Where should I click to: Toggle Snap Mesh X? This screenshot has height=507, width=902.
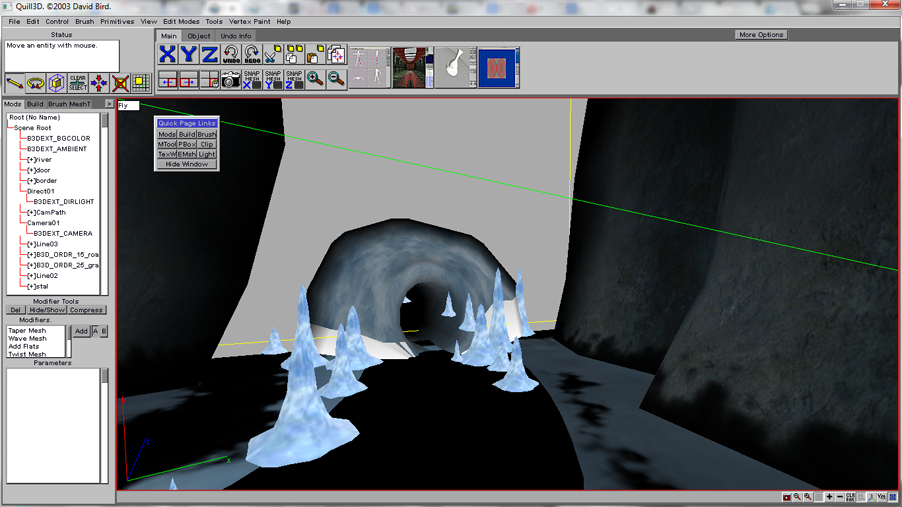tap(252, 79)
